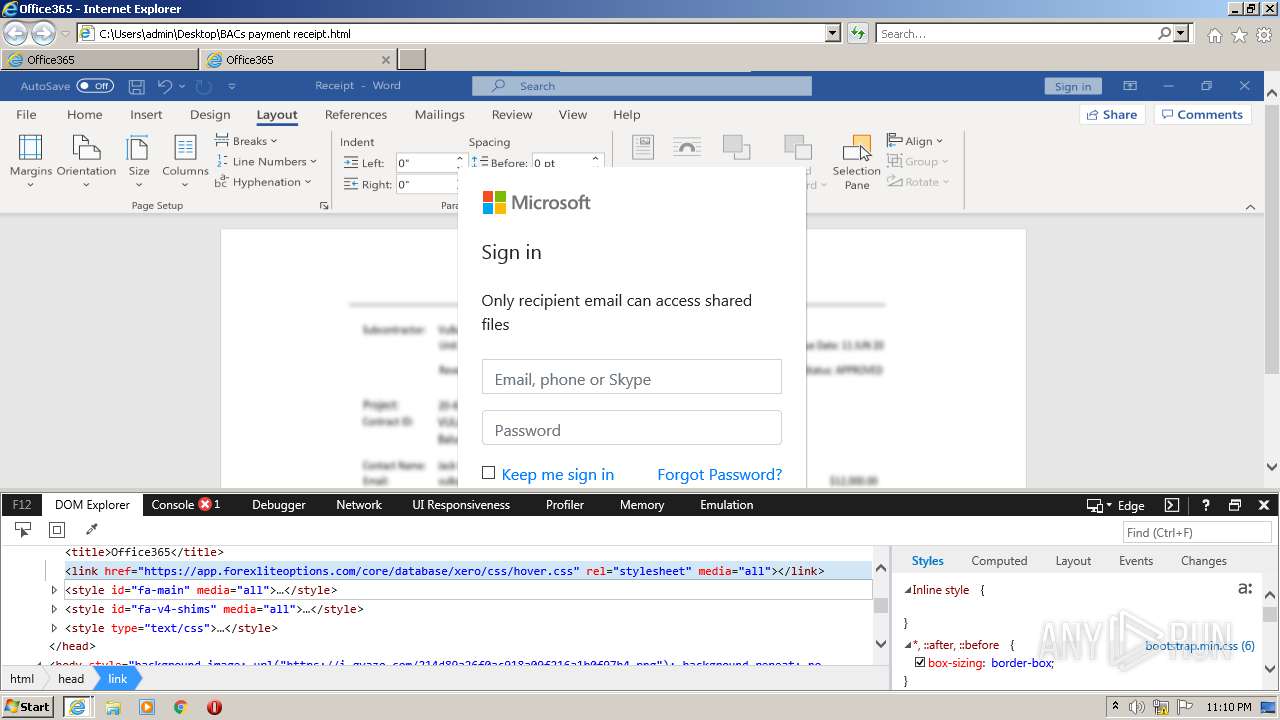
Task: Open the F12 tools Help question mark
Action: (1206, 505)
